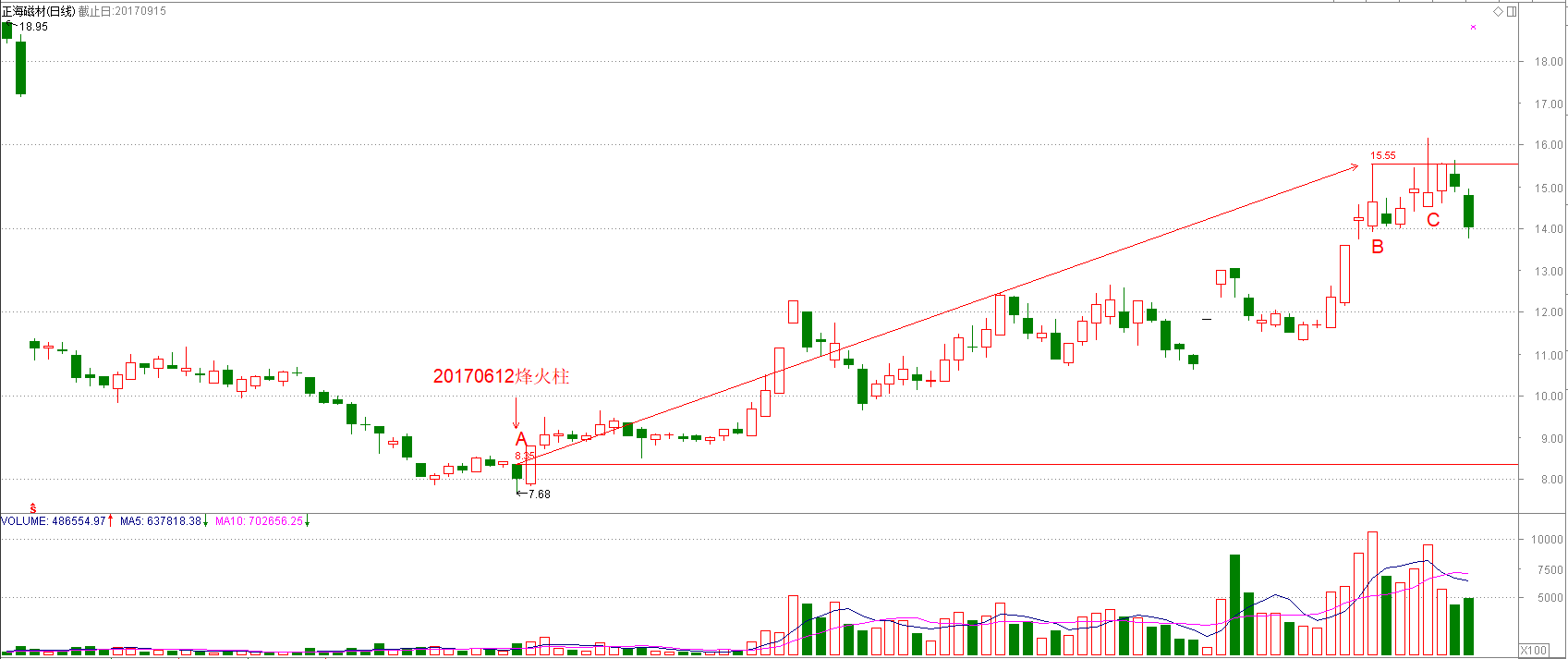Click the green down arrow after MA10 value
Screen dimensions: 1568x659
(308, 521)
